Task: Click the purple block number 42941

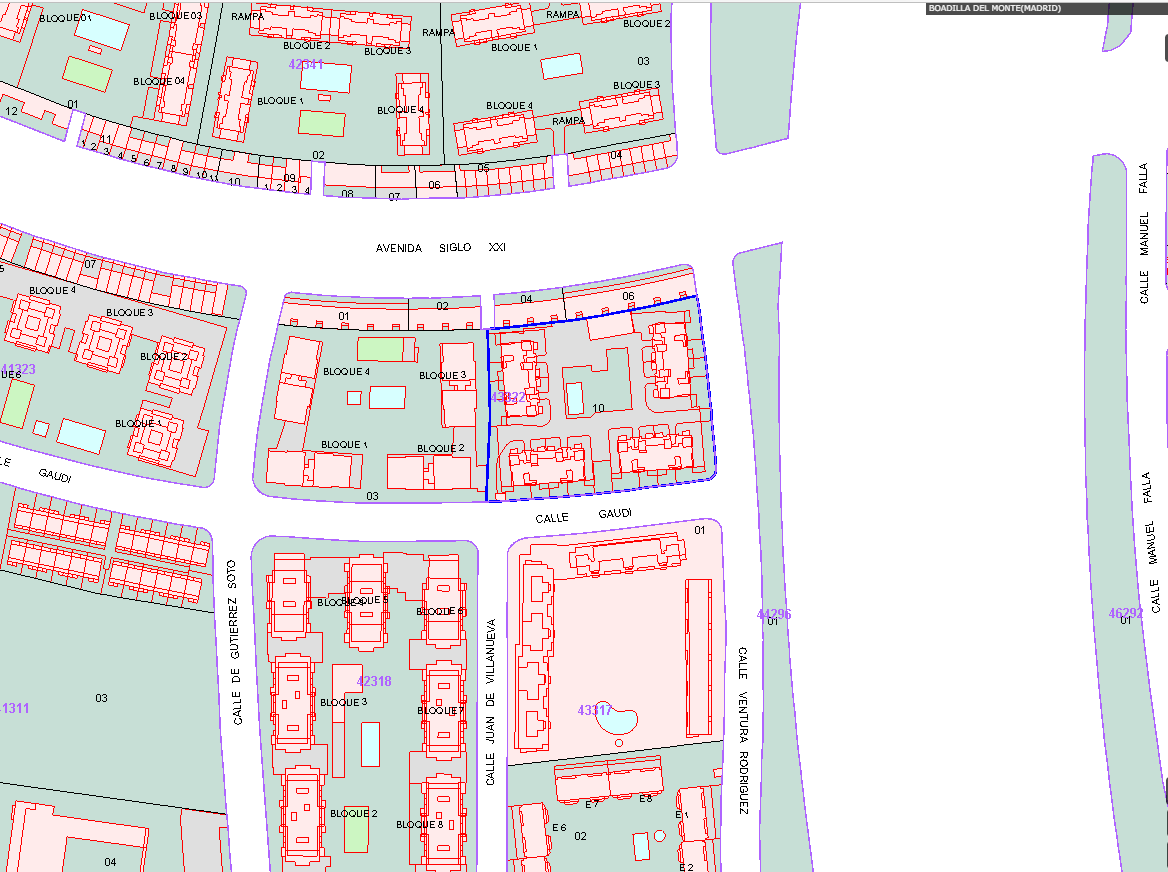Action: point(306,64)
